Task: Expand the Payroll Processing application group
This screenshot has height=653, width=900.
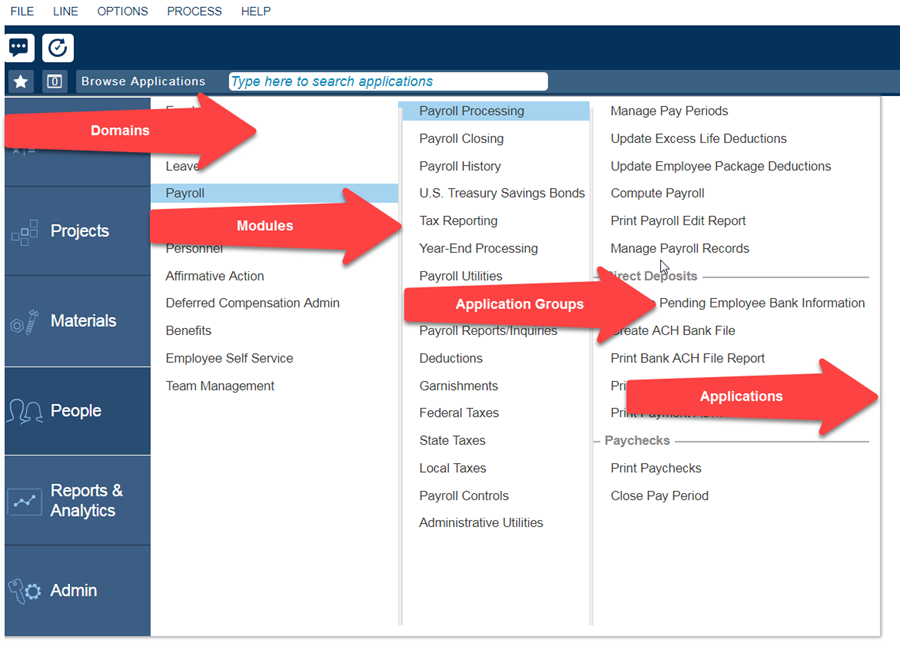Action: (471, 111)
